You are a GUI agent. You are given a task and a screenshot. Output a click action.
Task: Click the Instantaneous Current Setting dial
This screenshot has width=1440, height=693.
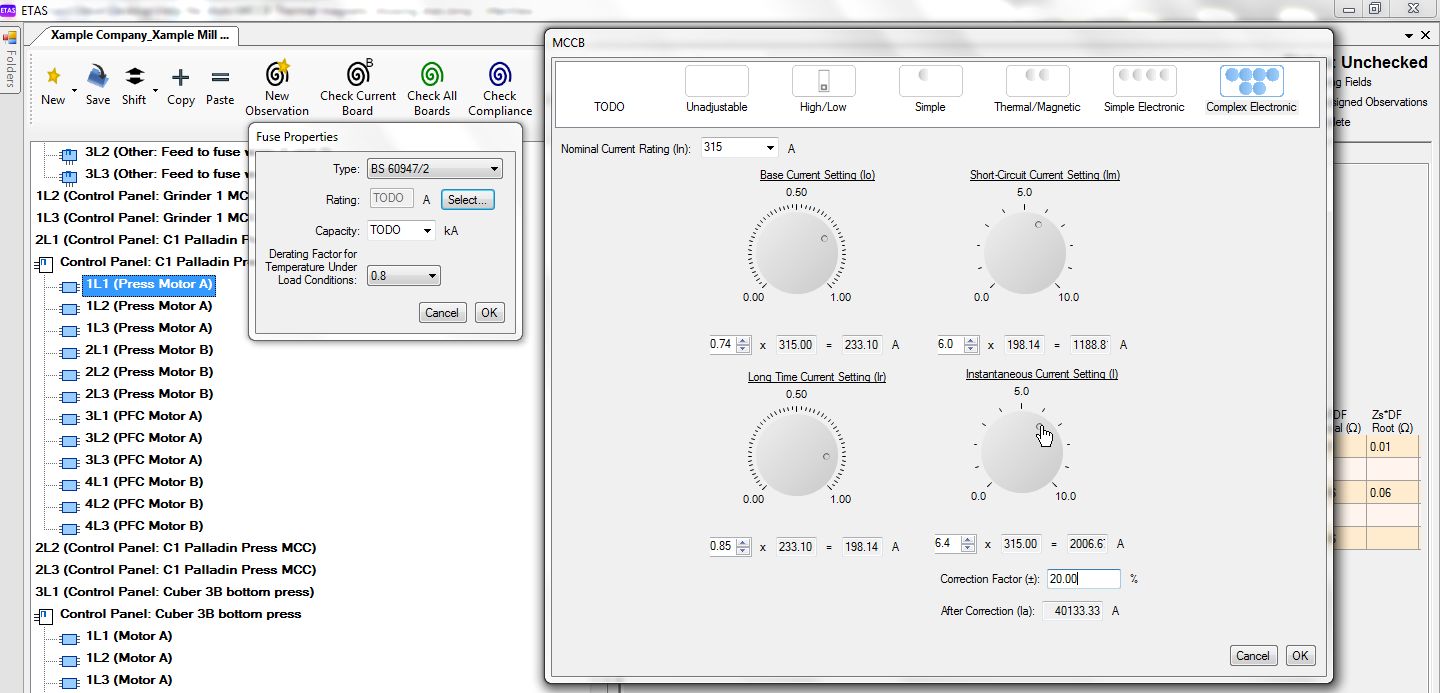[1022, 450]
